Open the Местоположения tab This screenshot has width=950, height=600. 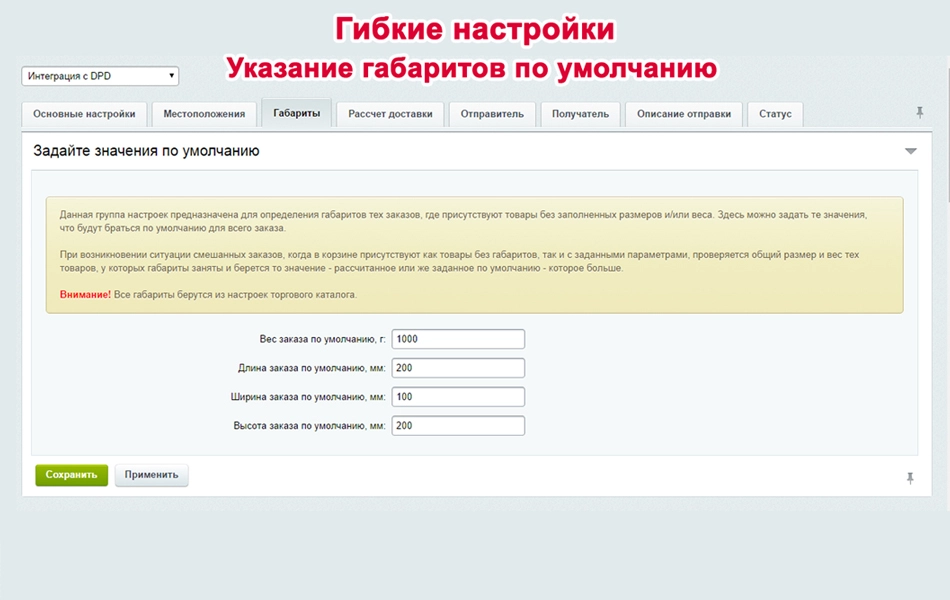pos(204,114)
